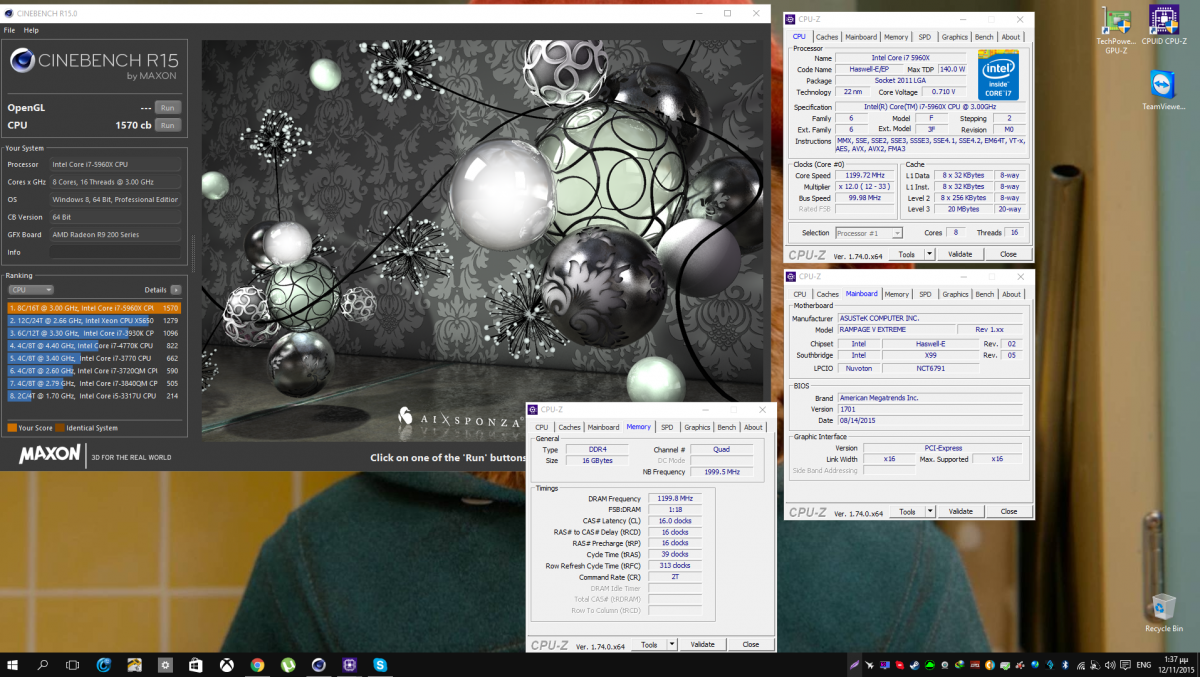Open Skype from the taskbar
1200x677 pixels.
coord(380,665)
